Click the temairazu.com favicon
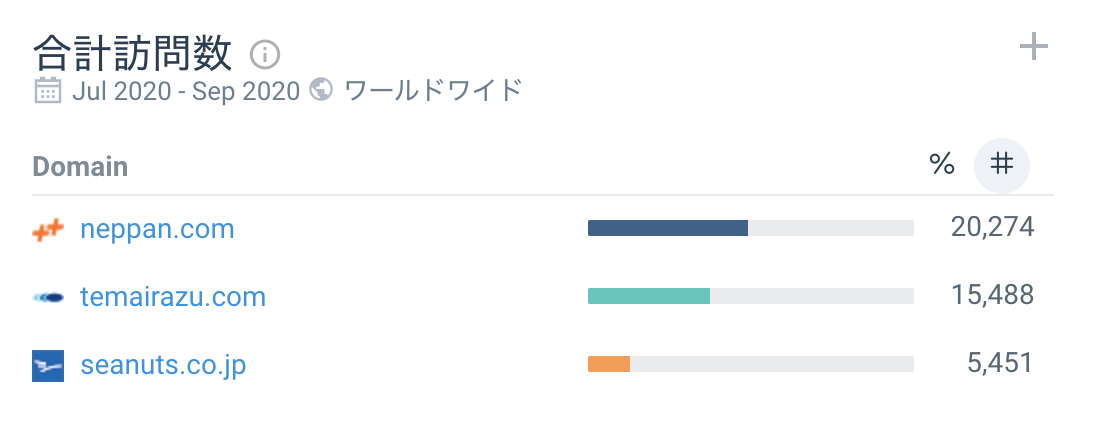The height and width of the screenshot is (432, 1104). [47, 297]
